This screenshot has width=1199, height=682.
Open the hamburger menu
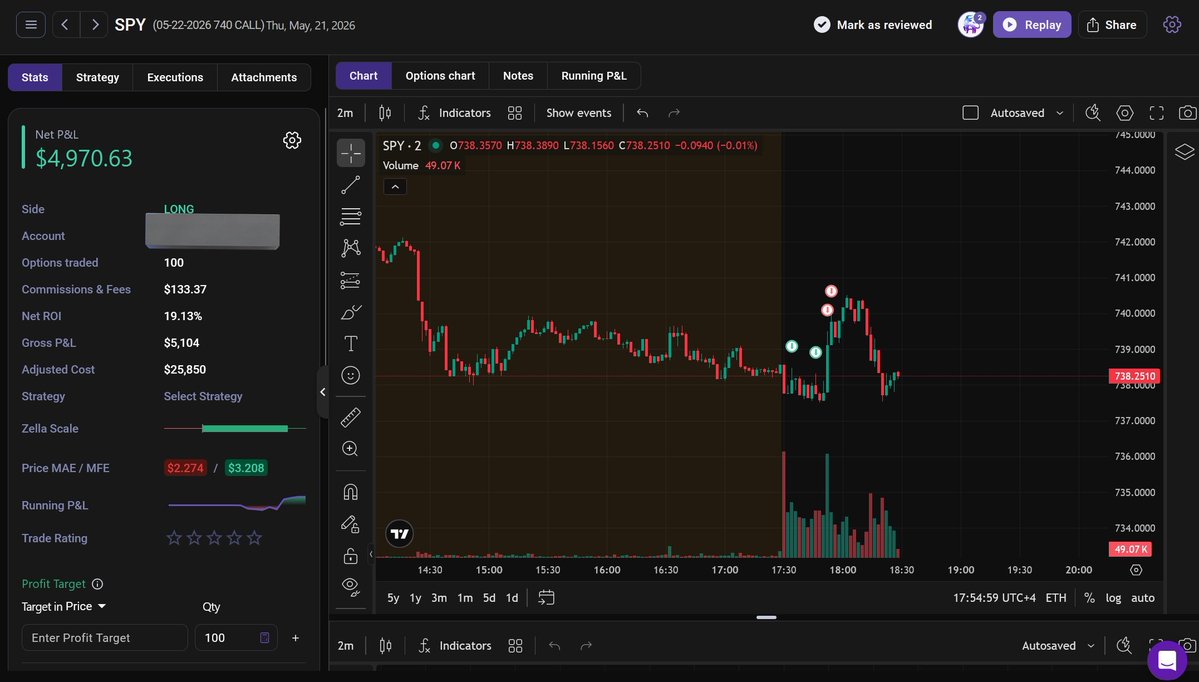point(31,25)
